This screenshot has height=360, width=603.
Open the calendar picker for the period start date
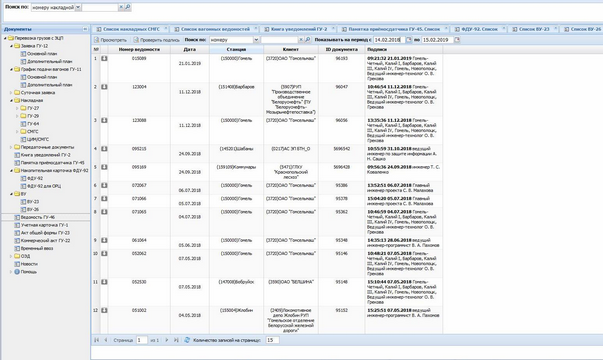click(409, 40)
